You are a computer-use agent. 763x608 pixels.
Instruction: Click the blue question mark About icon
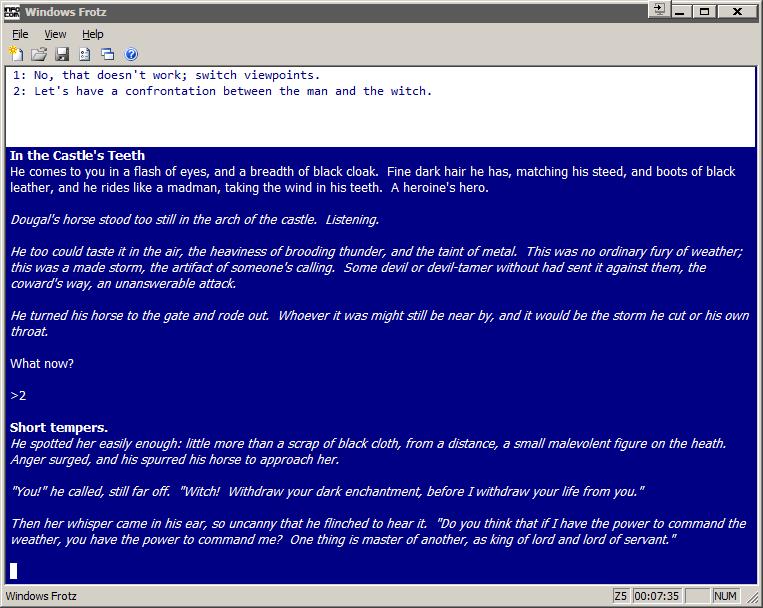click(131, 54)
